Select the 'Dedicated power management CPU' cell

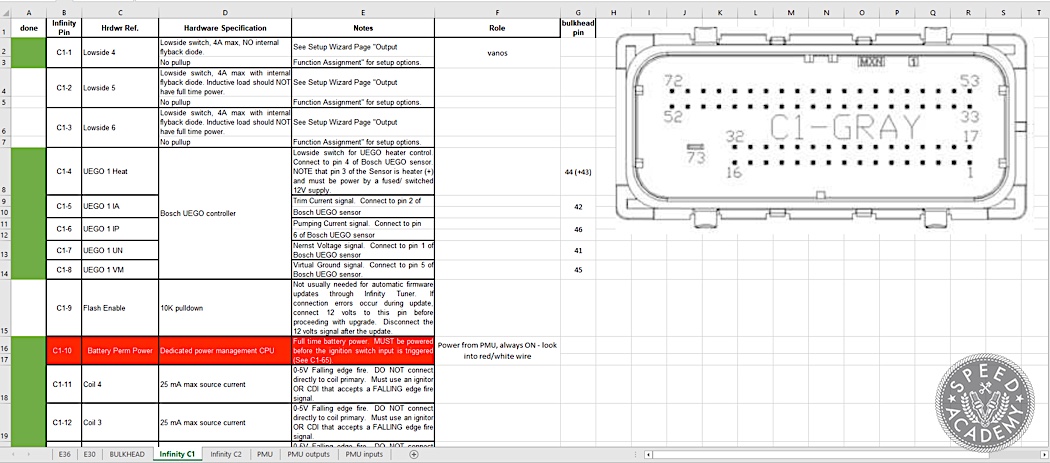pos(225,351)
